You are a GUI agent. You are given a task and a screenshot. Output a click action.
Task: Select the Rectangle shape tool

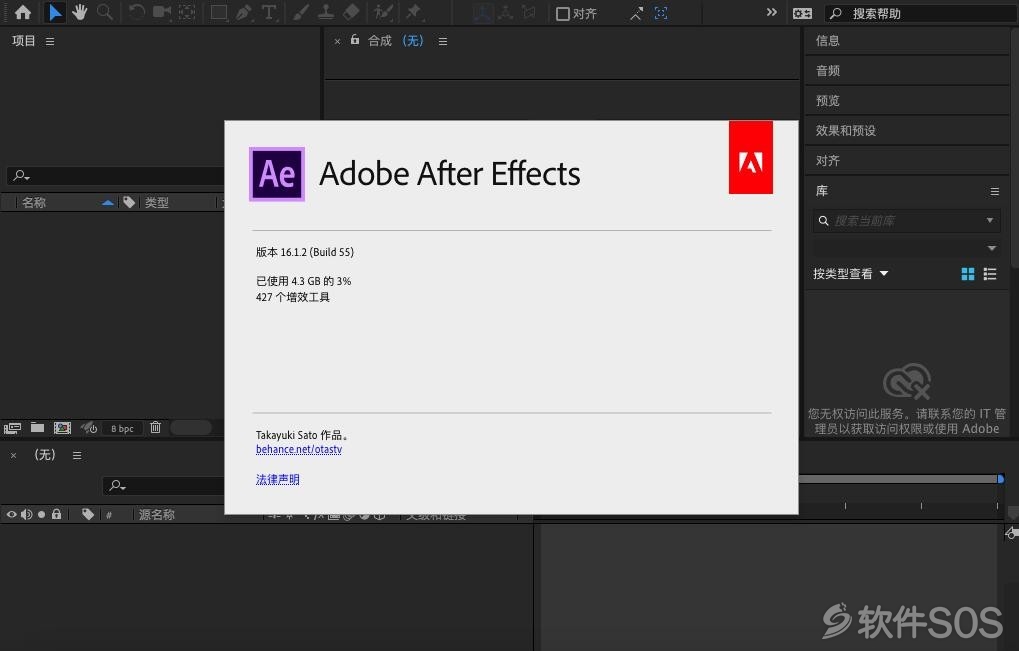tap(219, 12)
